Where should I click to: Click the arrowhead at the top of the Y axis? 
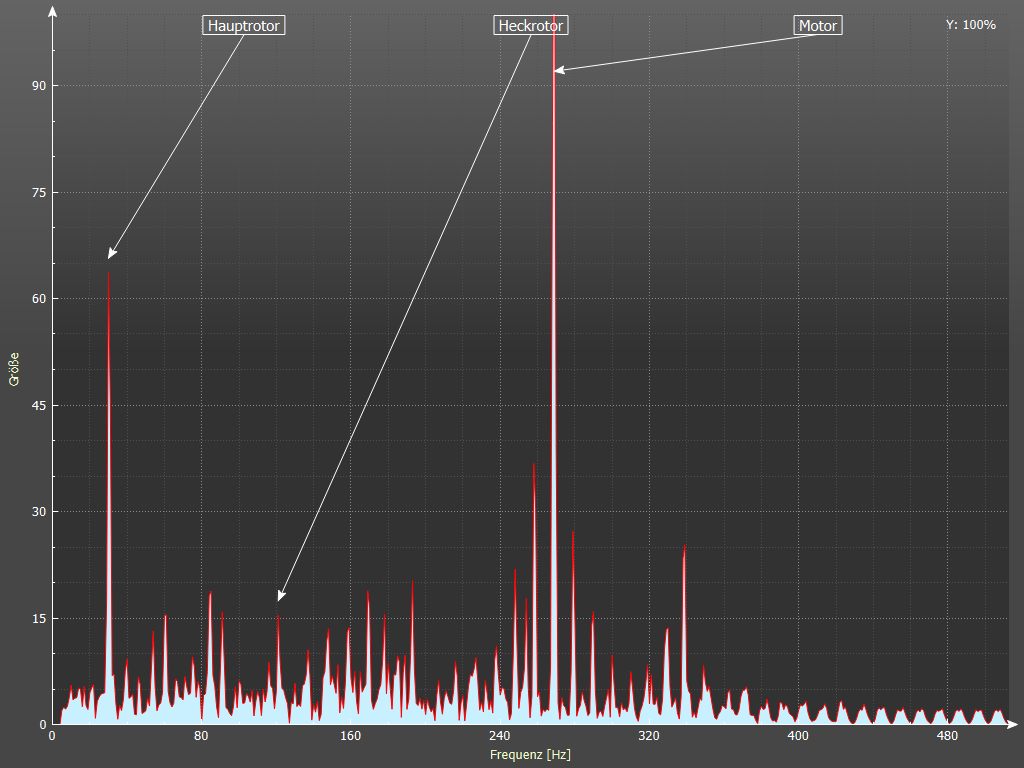click(52, 12)
